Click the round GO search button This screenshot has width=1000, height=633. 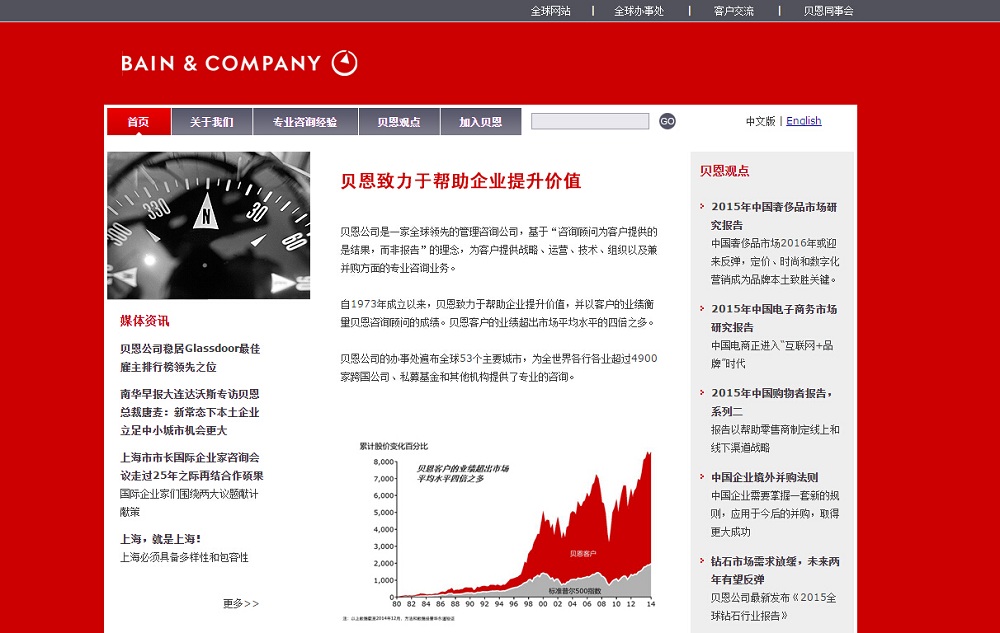point(667,121)
